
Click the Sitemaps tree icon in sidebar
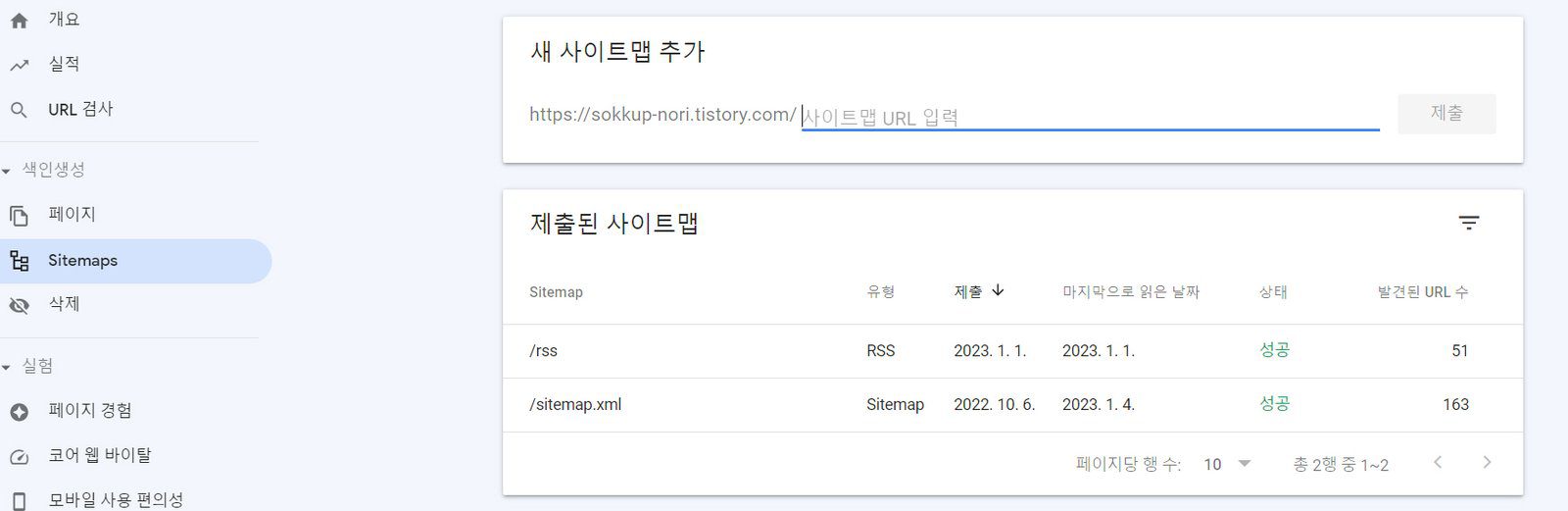coord(19,261)
